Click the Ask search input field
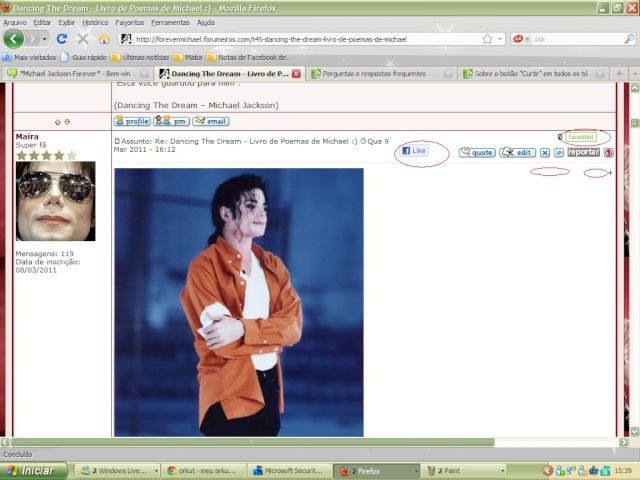This screenshot has width=640, height=480. [x=578, y=39]
